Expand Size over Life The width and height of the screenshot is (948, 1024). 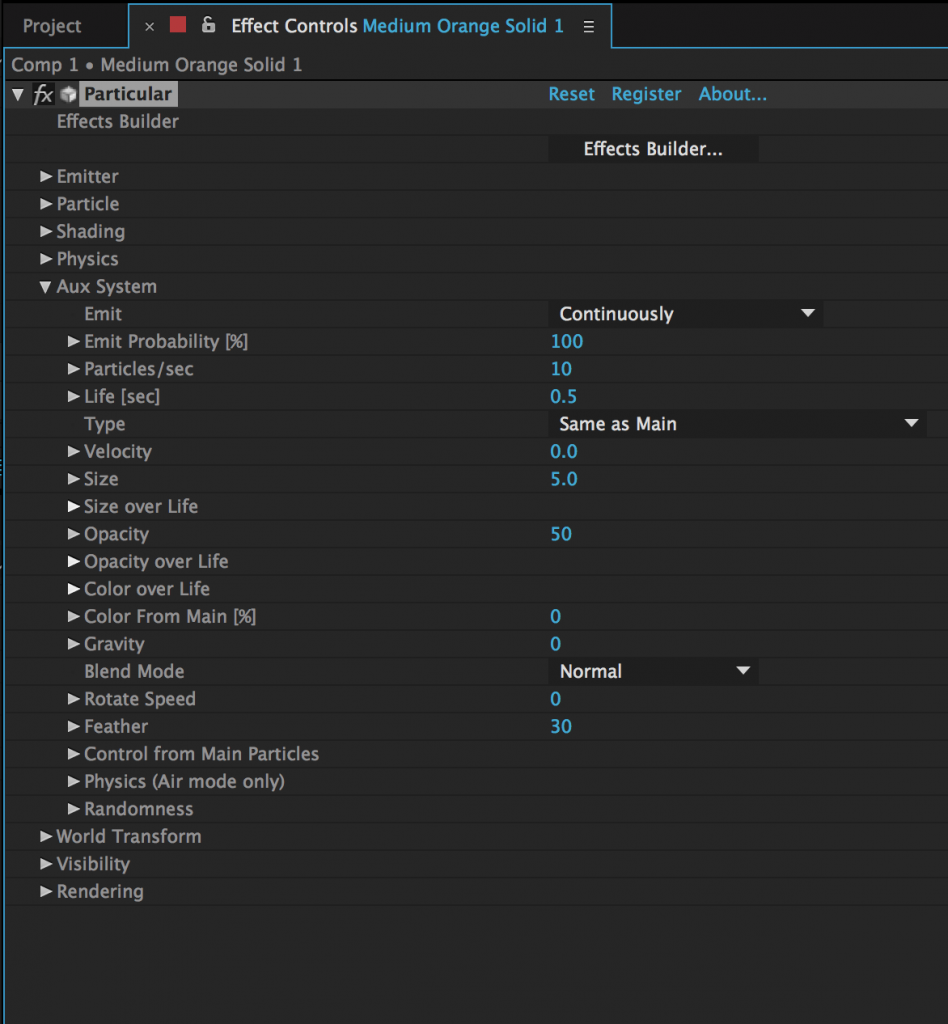click(73, 506)
